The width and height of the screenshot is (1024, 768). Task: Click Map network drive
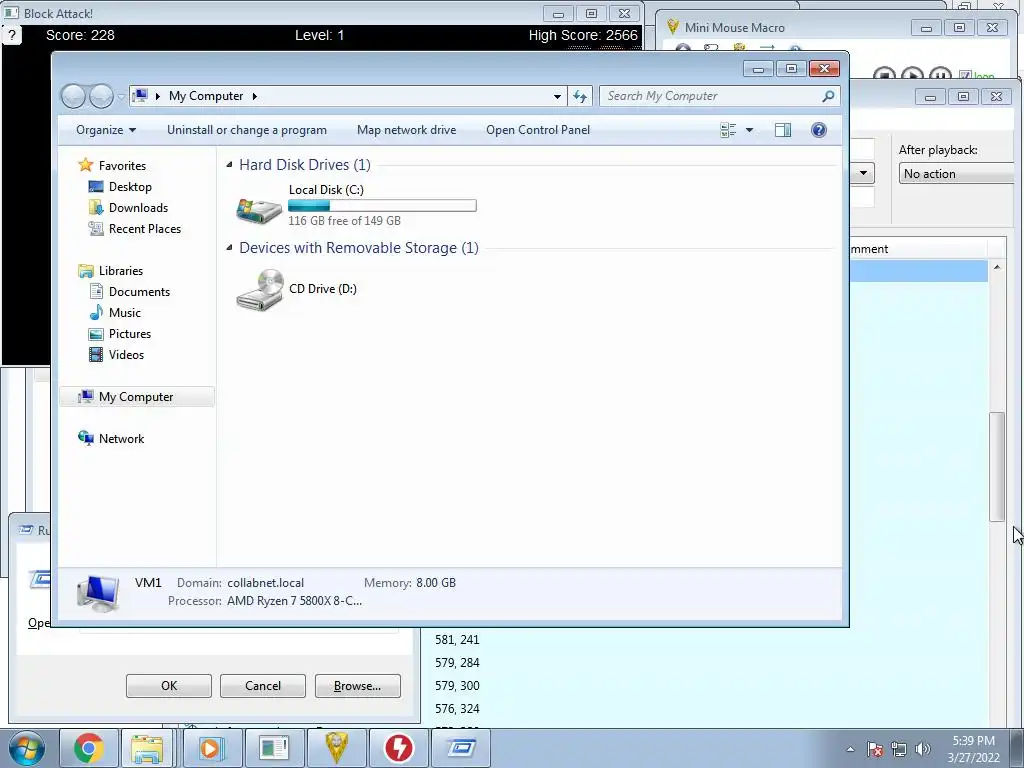click(406, 130)
